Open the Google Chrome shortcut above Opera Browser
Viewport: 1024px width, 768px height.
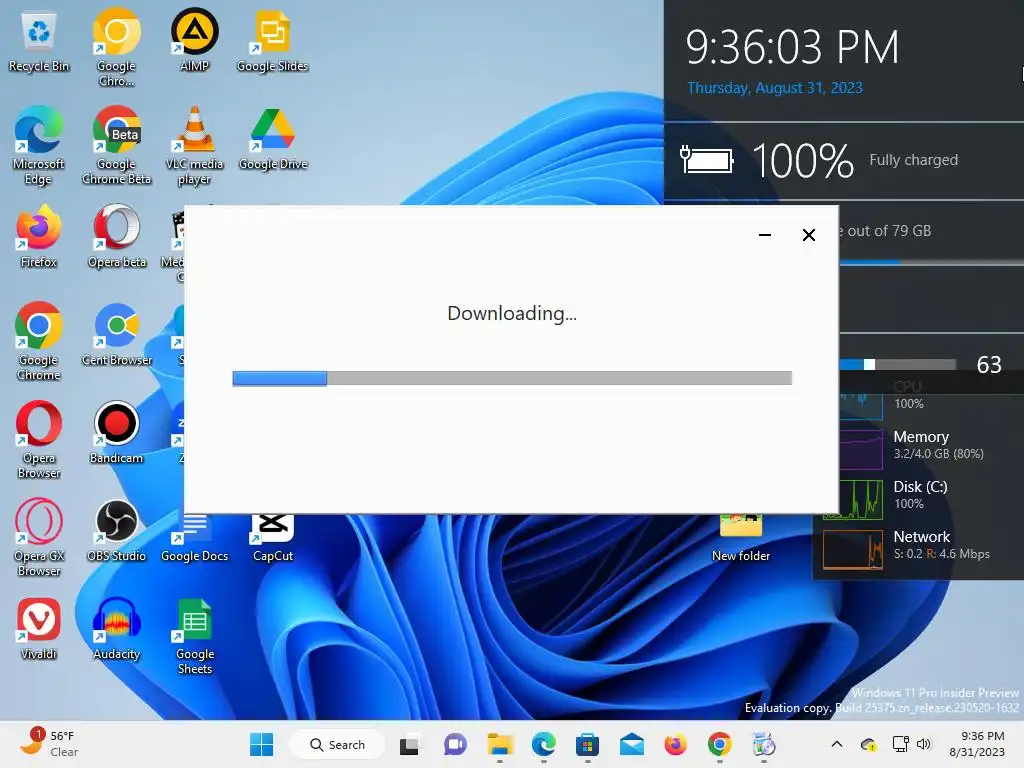click(x=39, y=342)
